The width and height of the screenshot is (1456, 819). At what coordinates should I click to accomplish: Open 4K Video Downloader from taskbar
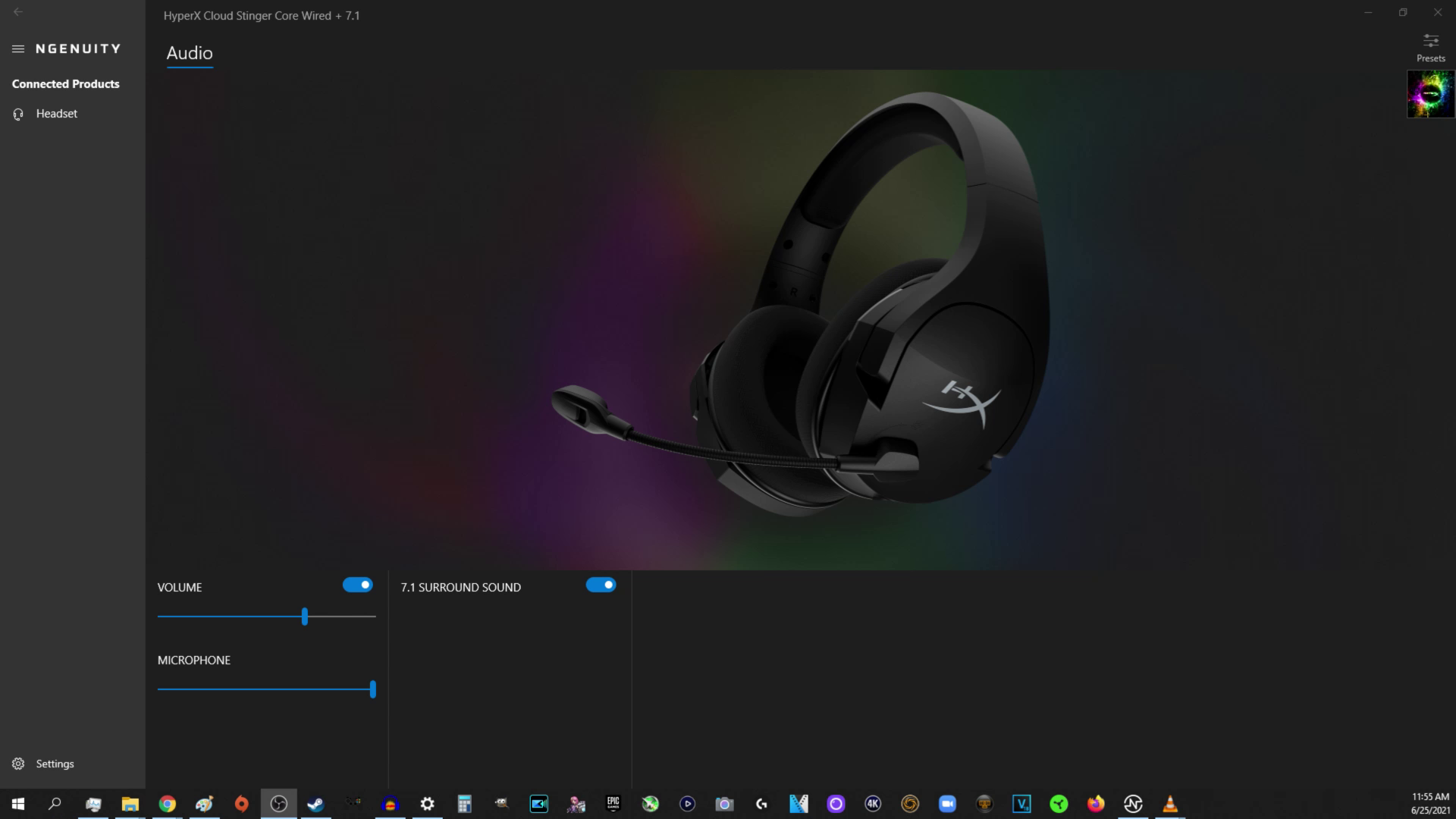[x=874, y=804]
